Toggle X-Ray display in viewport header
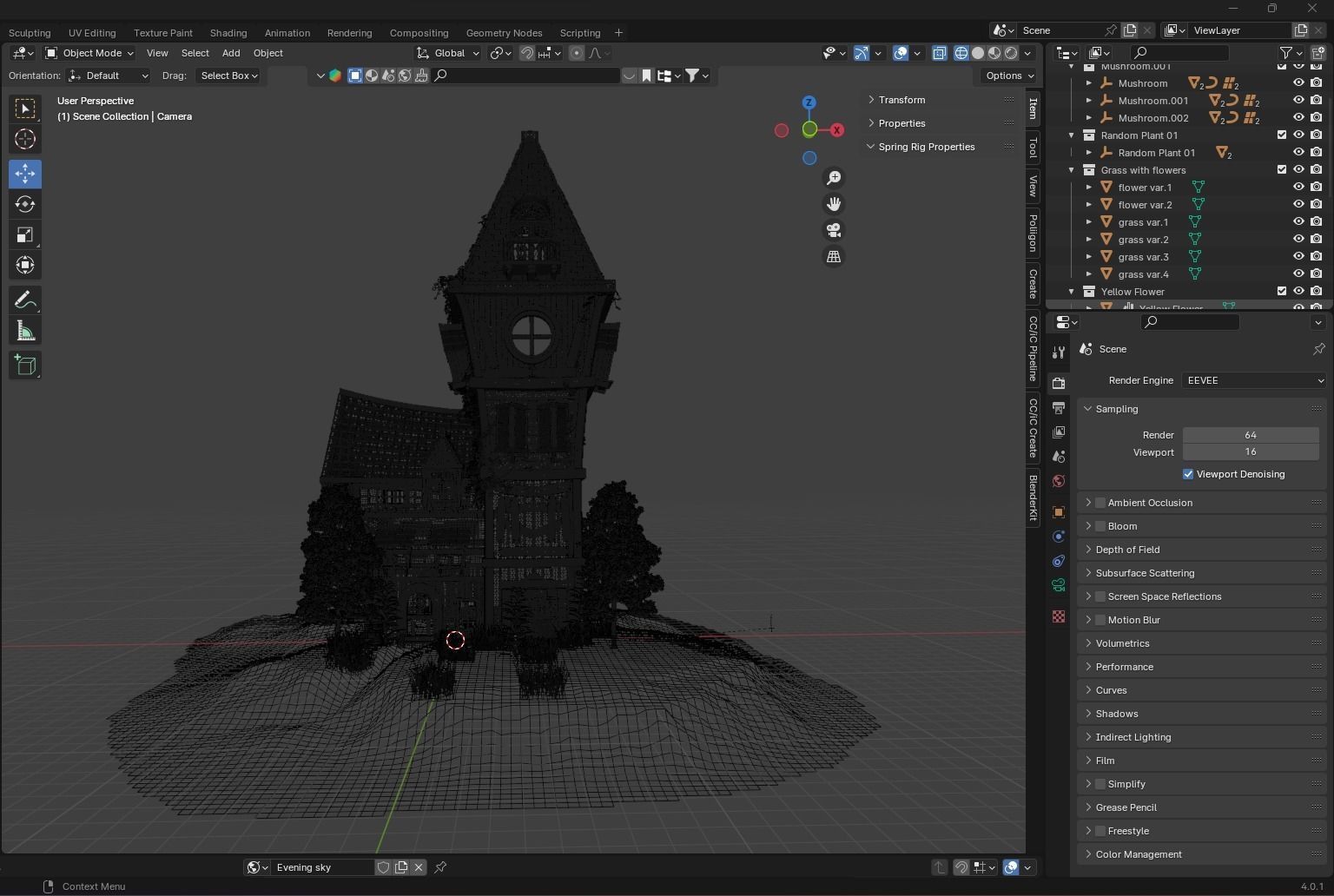 [940, 53]
